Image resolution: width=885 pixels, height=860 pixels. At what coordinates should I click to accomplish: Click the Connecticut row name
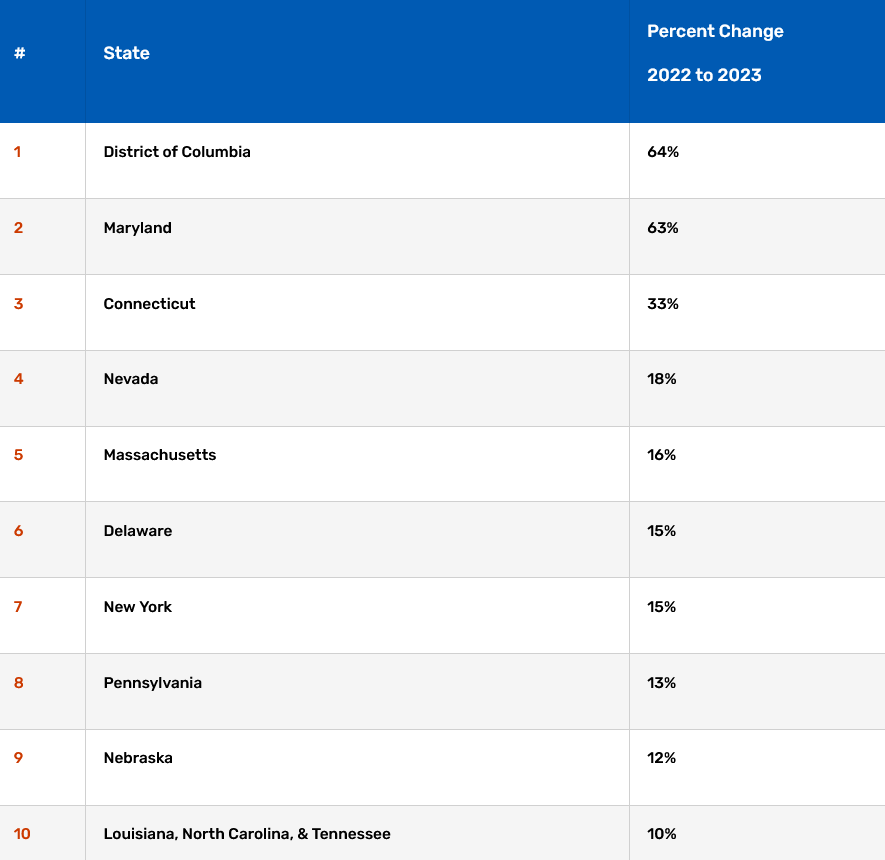click(x=150, y=304)
